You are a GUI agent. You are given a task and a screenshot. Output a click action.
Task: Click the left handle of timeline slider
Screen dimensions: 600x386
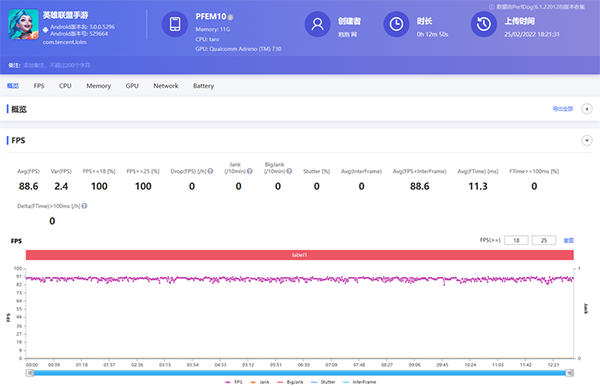(x=30, y=373)
